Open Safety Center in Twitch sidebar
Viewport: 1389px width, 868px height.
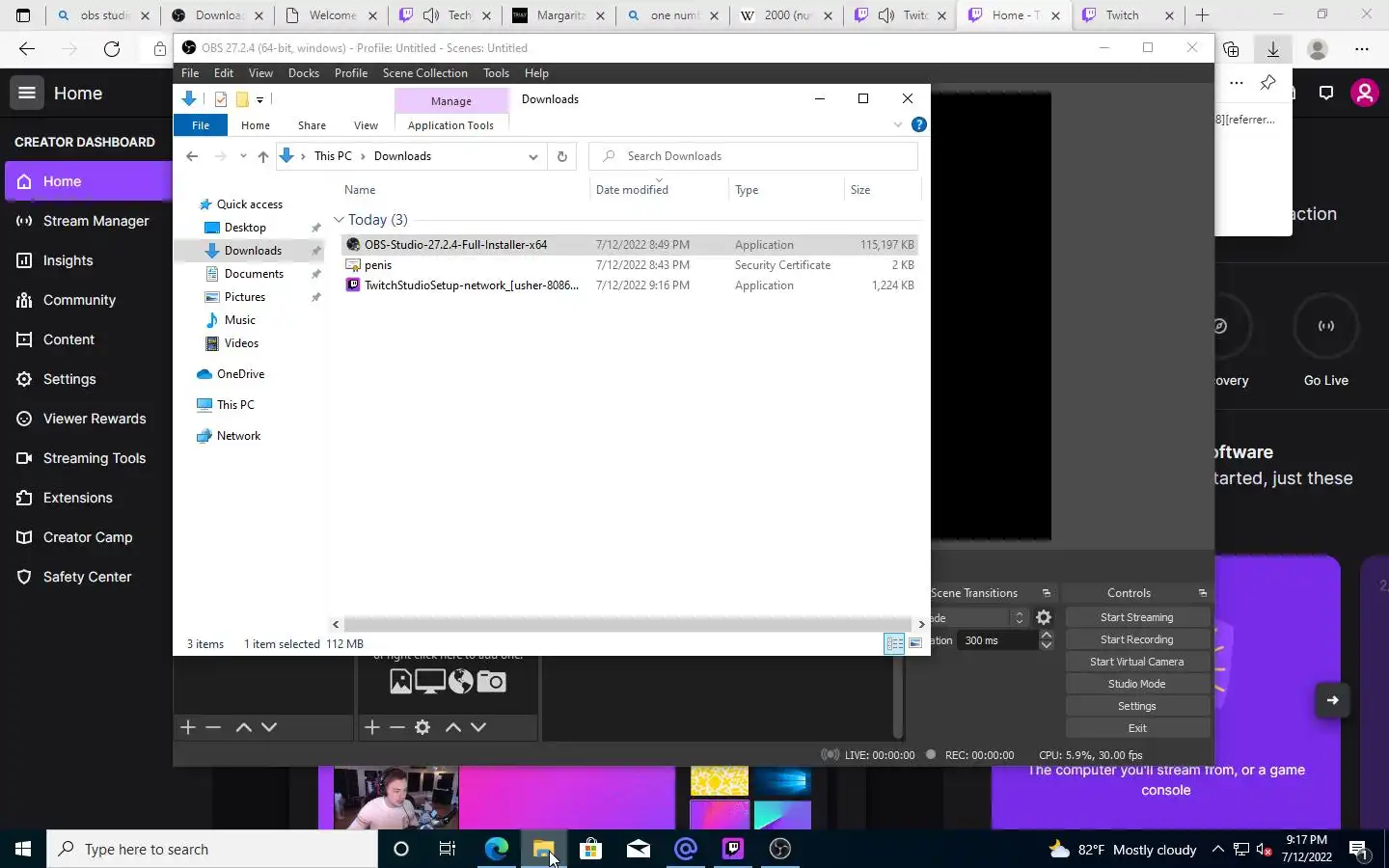click(x=87, y=577)
